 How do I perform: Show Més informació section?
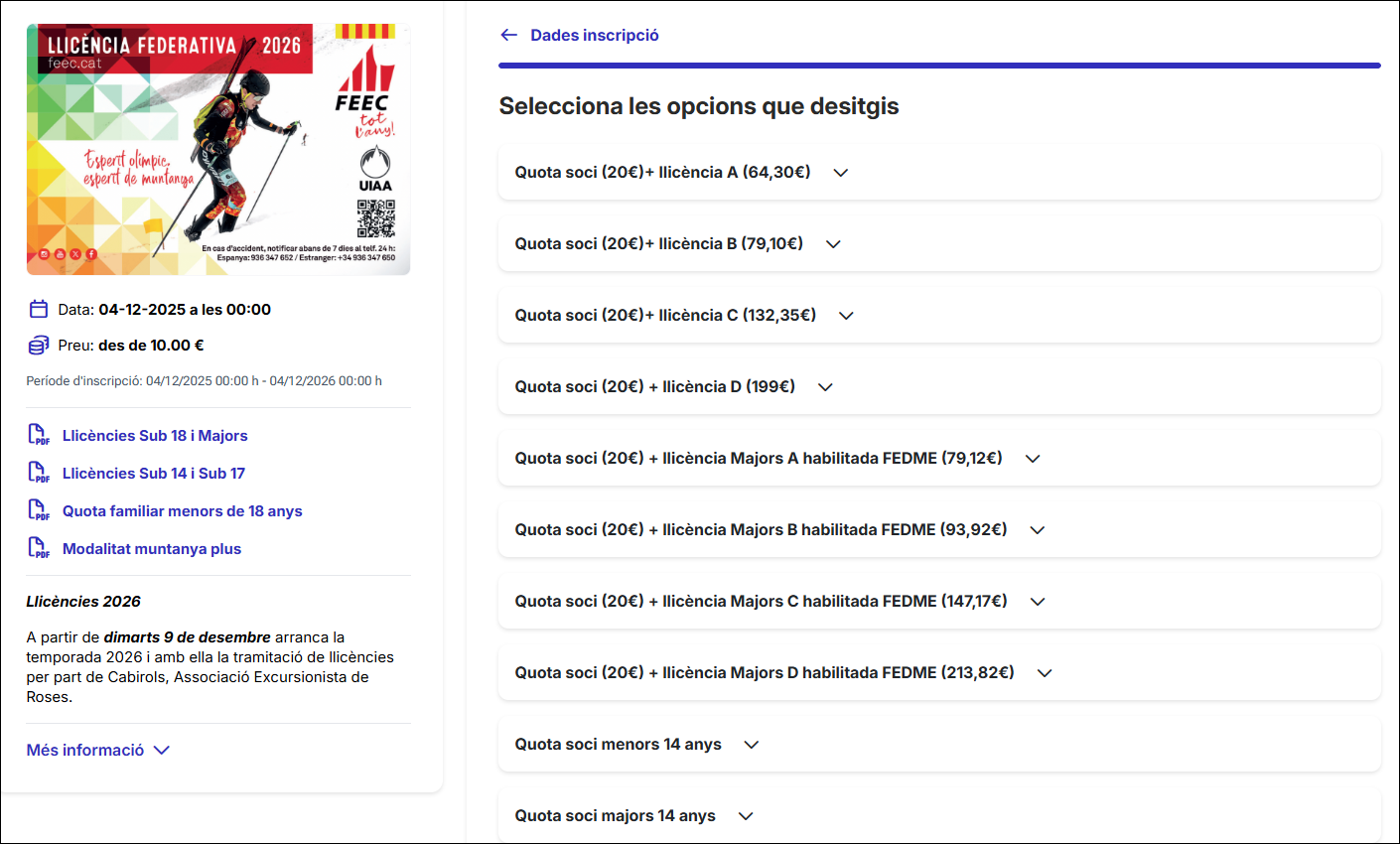click(97, 750)
